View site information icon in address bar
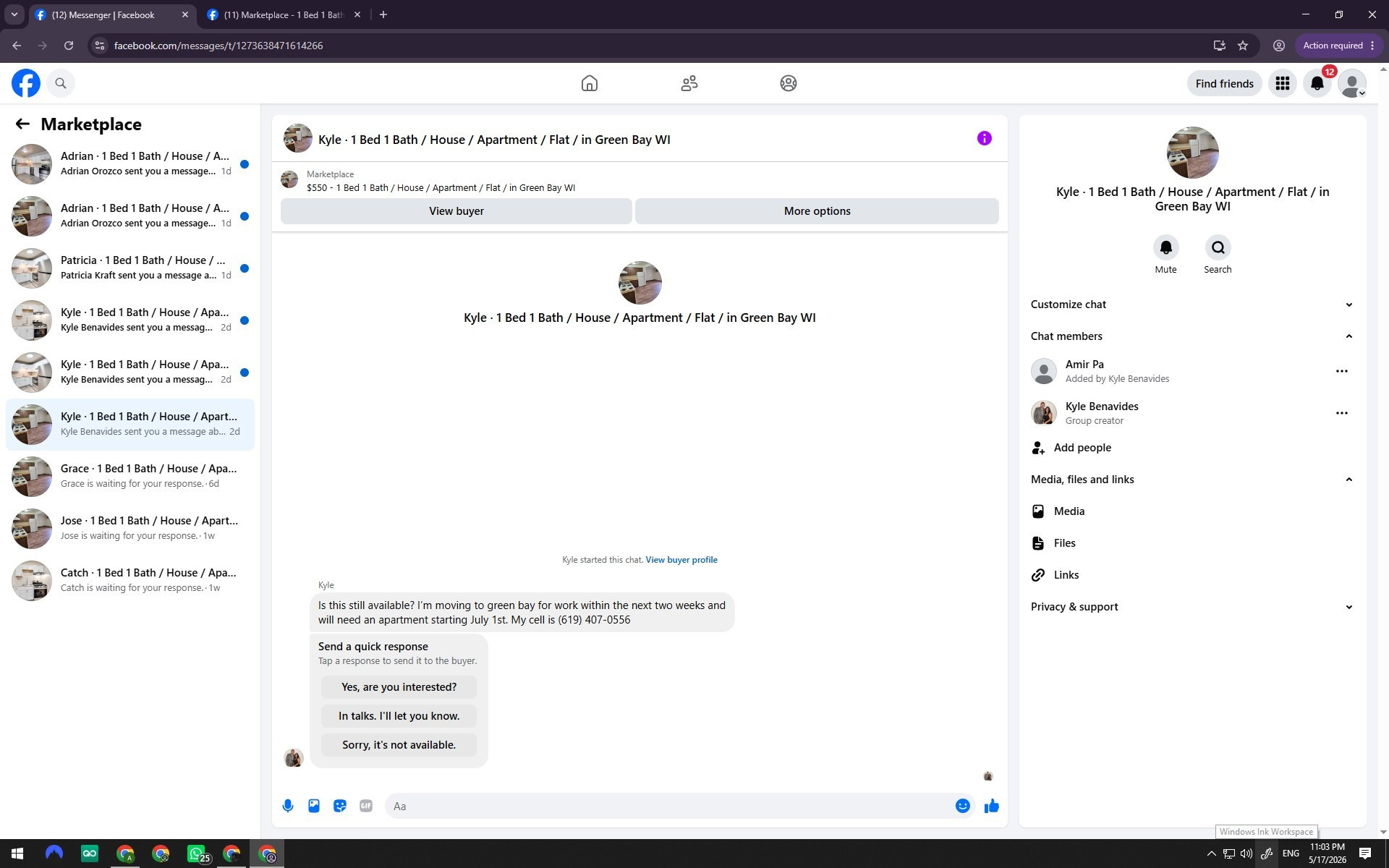1389x868 pixels. (100, 46)
